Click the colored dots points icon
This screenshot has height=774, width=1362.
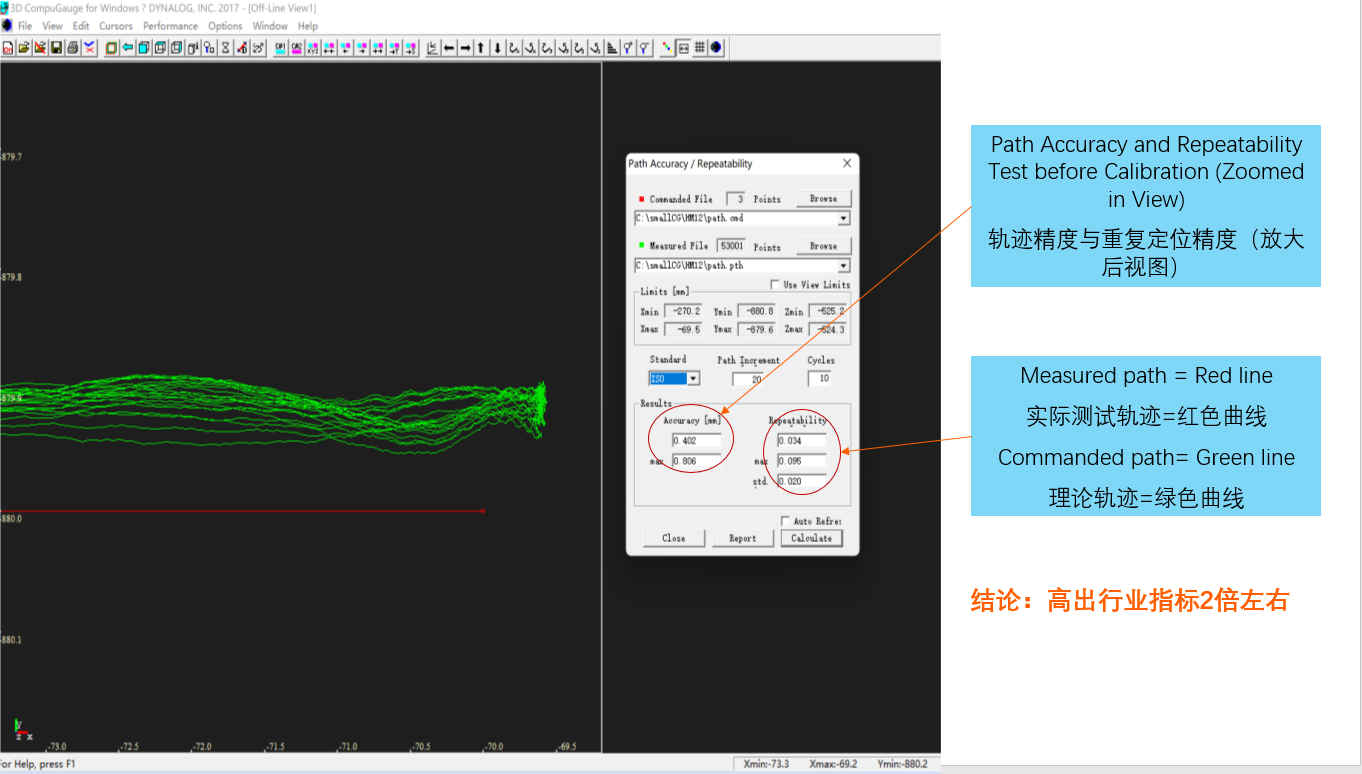click(x=667, y=48)
